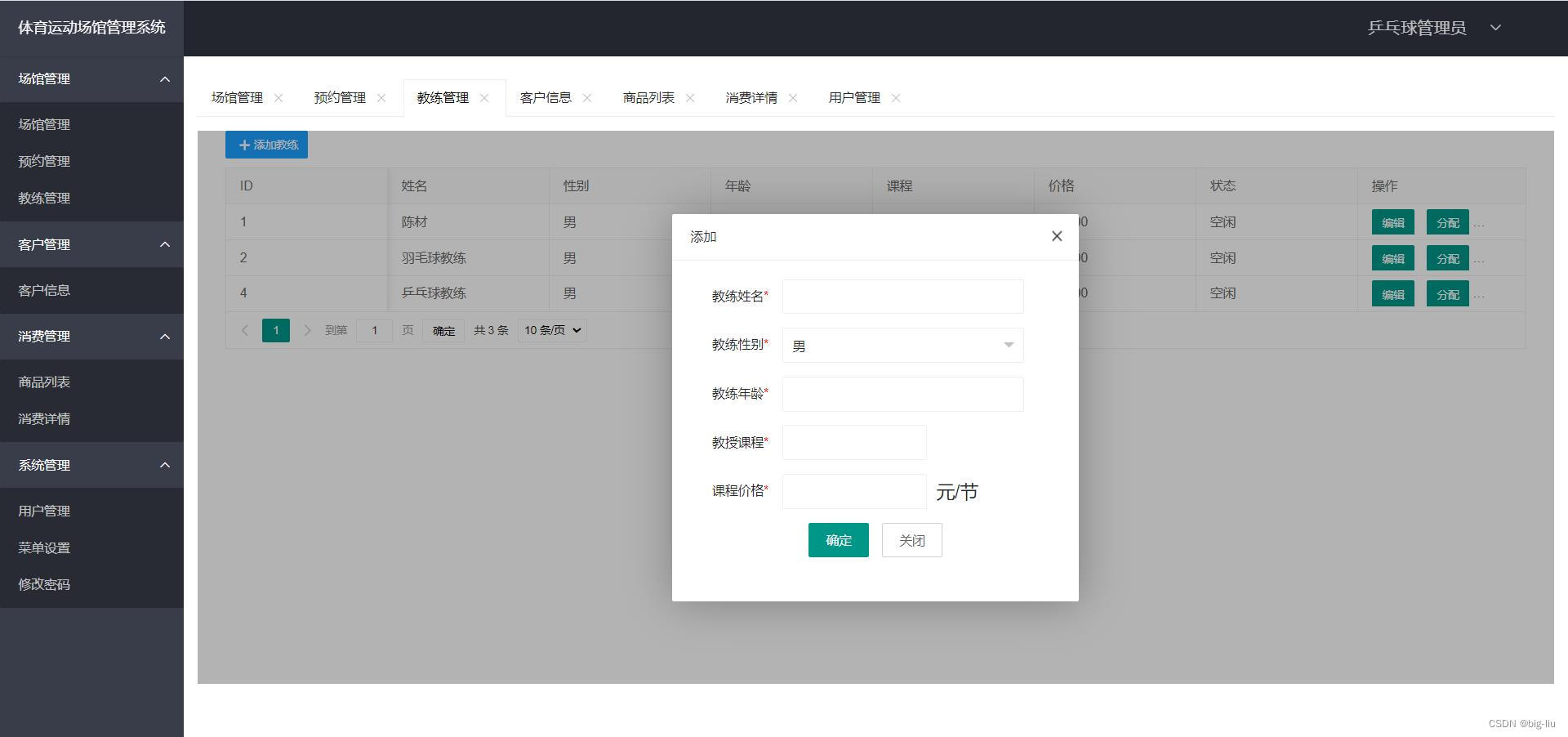This screenshot has width=1568, height=737.
Task: Collapse the 系统管理 sidebar group
Action: [x=165, y=465]
